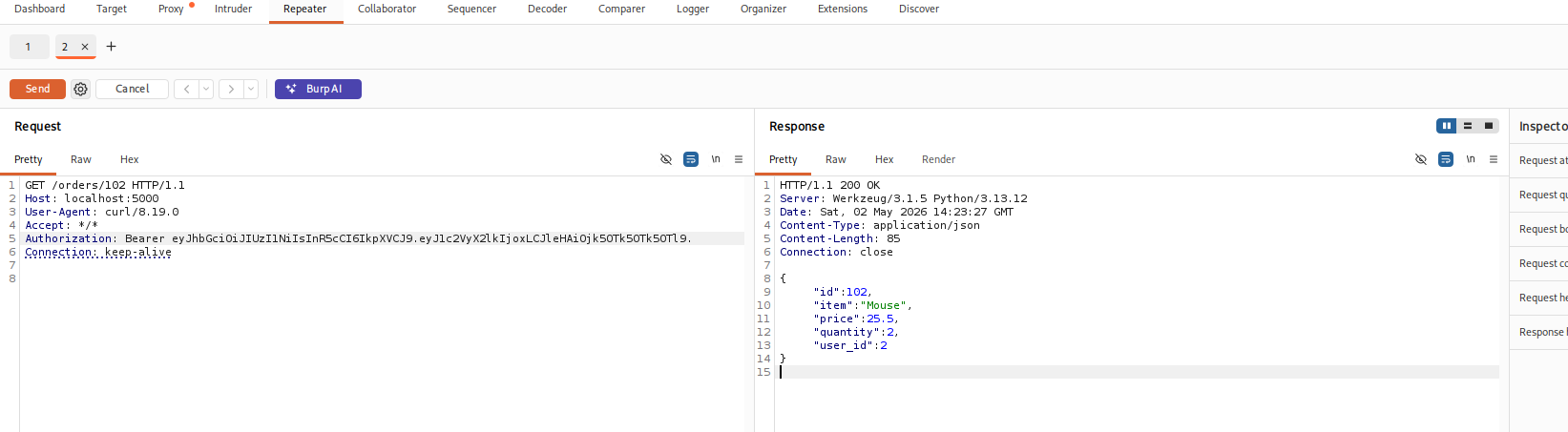
Task: Click the Connection: keep-alive header
Action: 98,252
